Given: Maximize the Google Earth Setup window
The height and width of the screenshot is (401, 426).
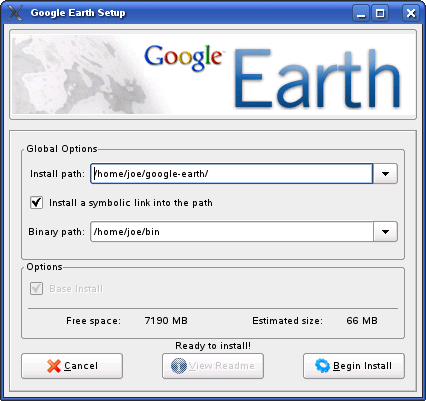Looking at the screenshot, I should point(380,13).
